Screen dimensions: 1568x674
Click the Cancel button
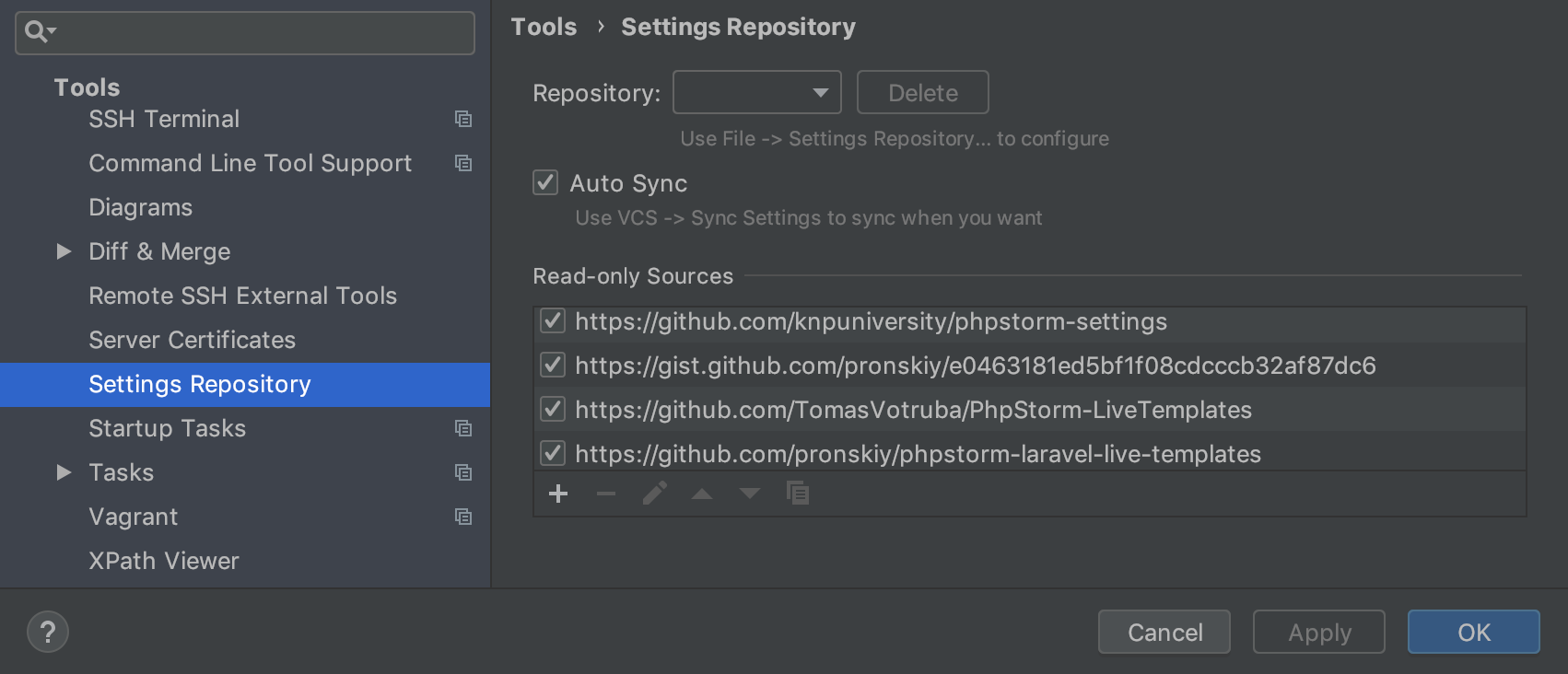[x=1164, y=632]
